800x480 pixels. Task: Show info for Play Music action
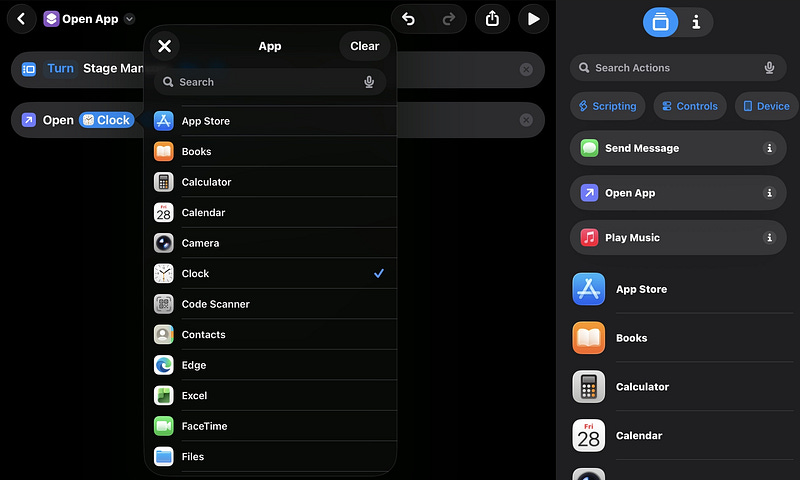click(x=769, y=238)
